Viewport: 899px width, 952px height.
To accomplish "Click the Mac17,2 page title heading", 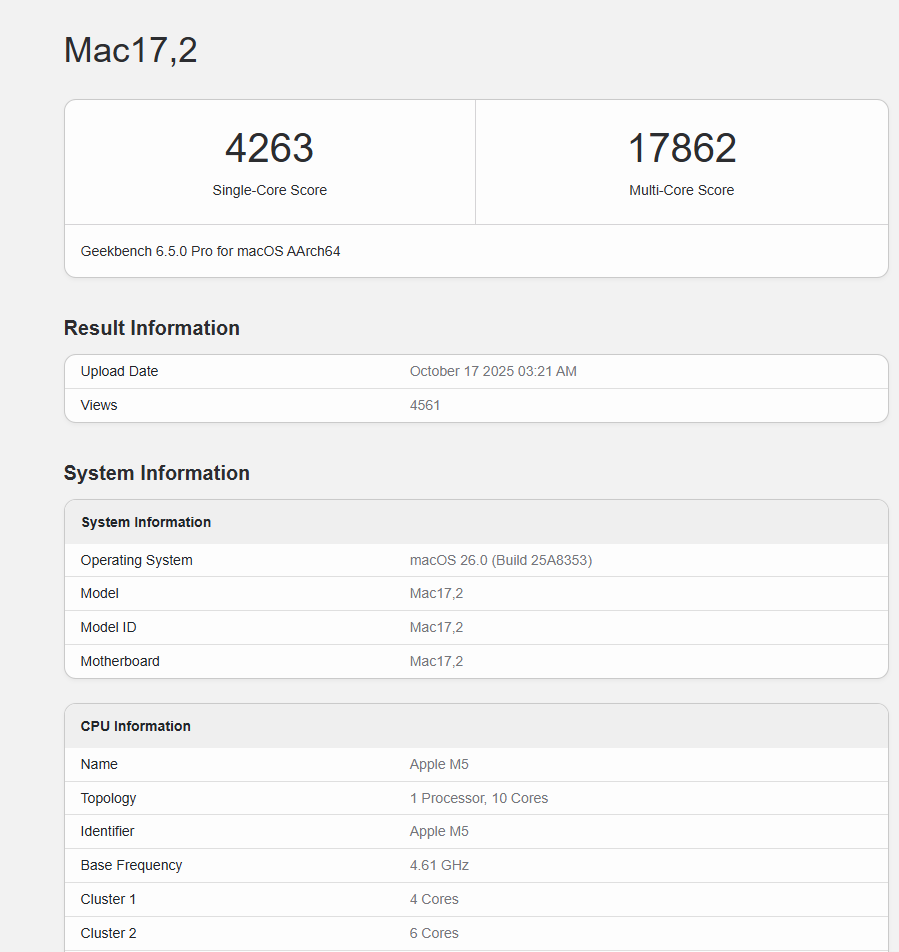I will 130,50.
